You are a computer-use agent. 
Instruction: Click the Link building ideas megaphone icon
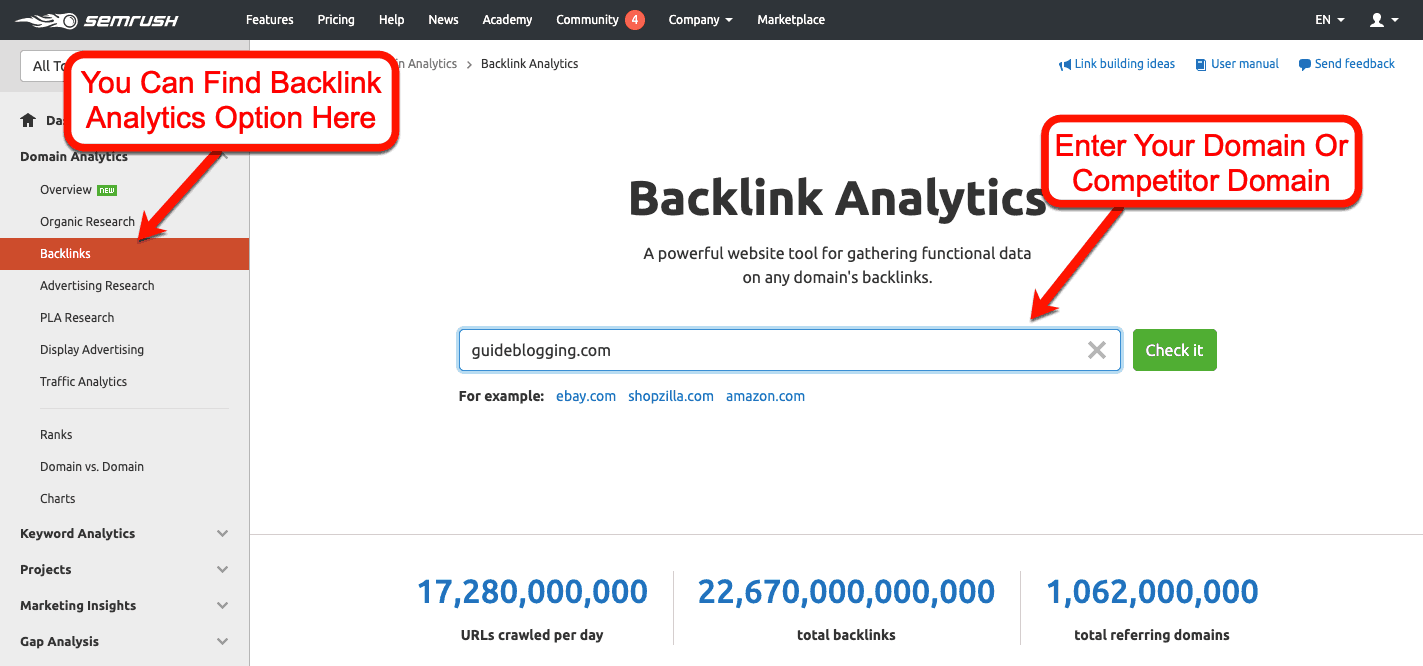coord(1065,64)
